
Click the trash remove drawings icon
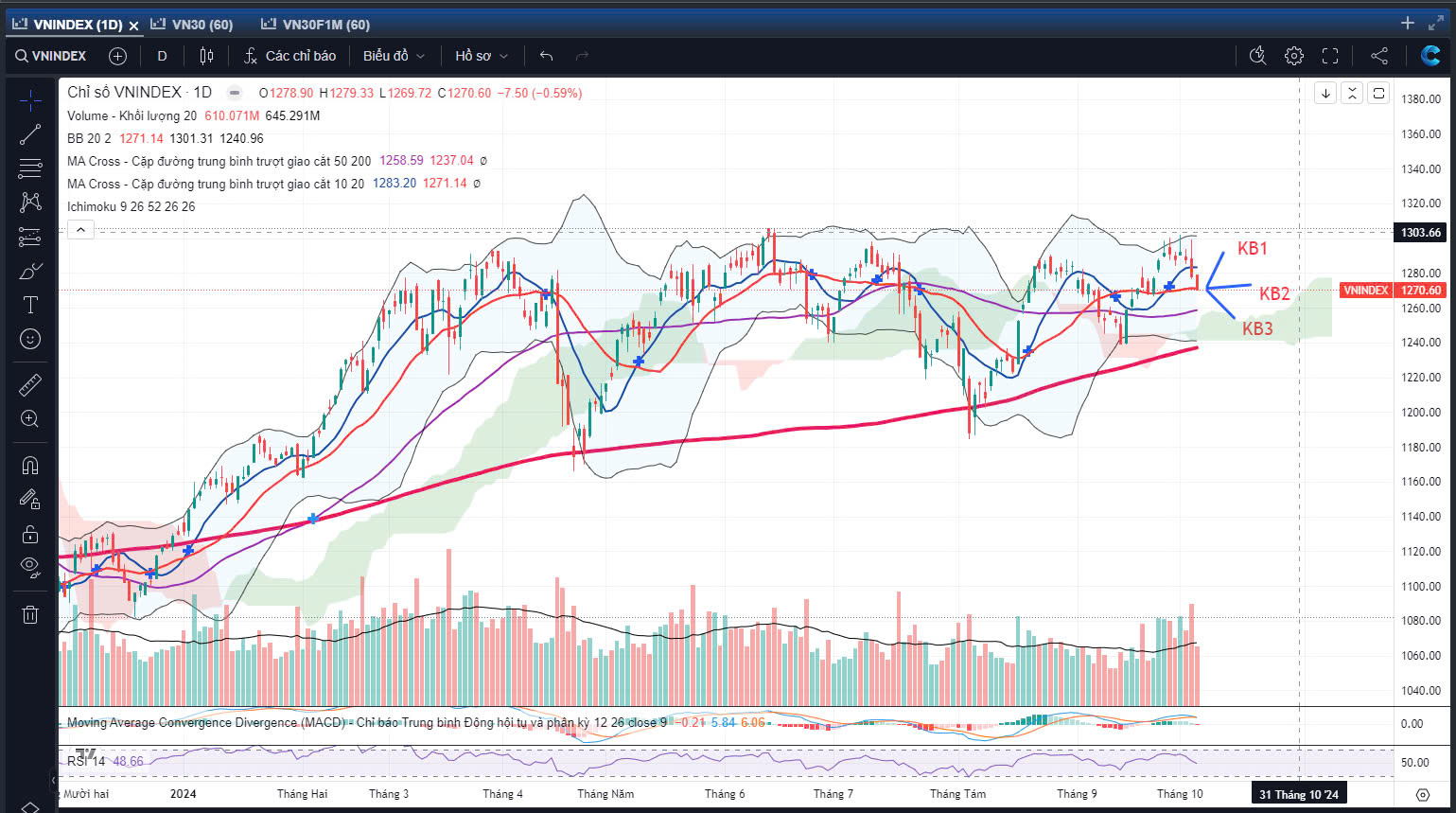point(30,614)
